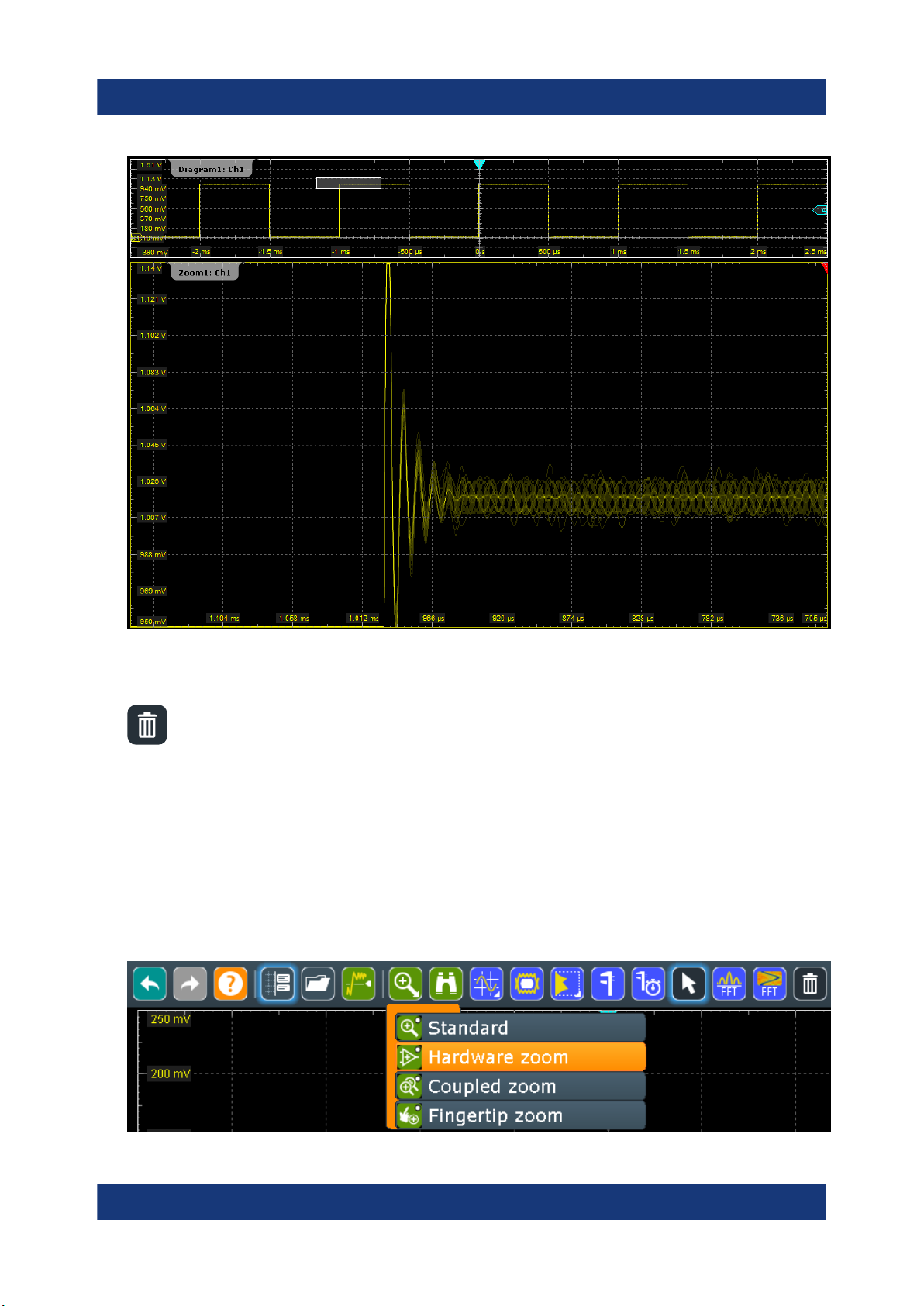
Task: Click the "200 mV" scale label
Action: 171,1073
